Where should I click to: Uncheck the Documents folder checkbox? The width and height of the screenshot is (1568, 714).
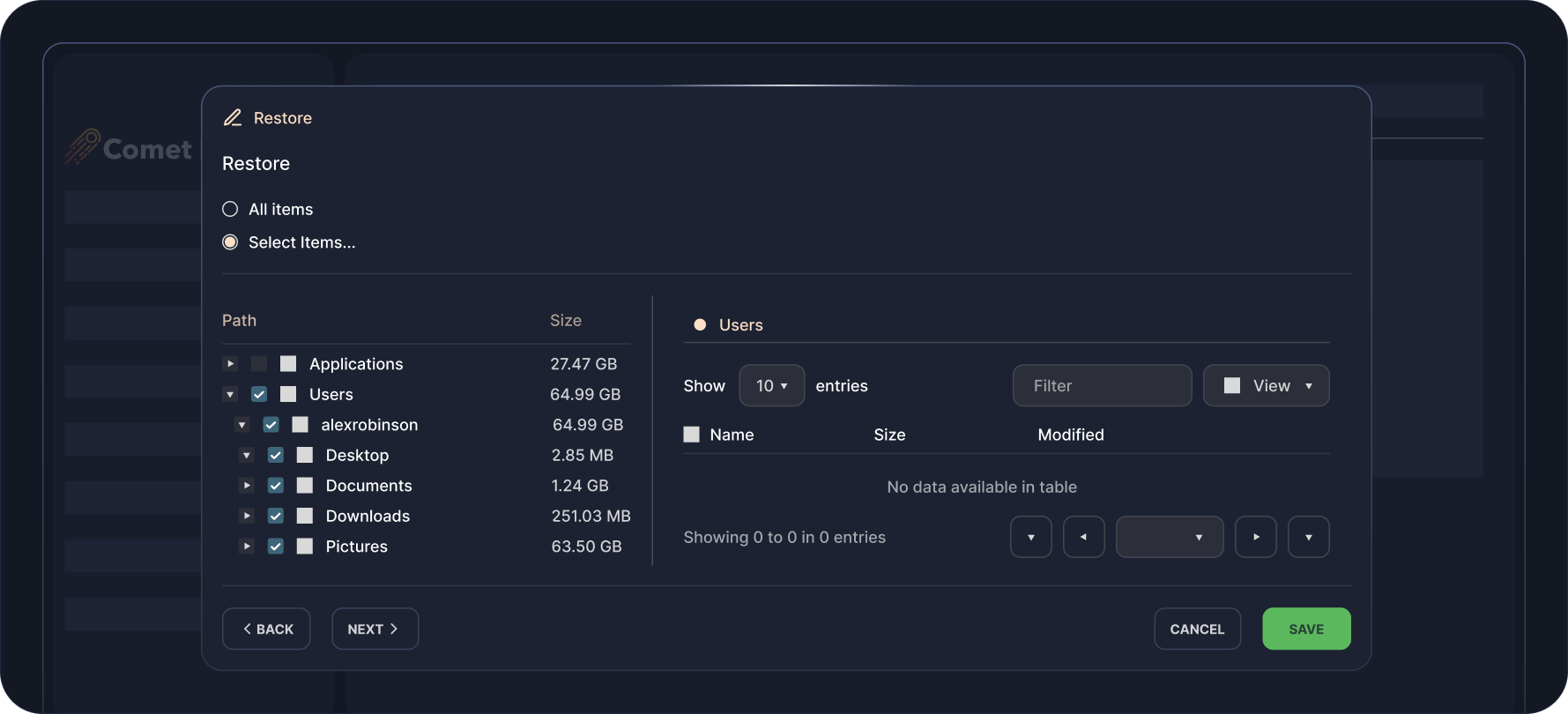click(x=276, y=486)
